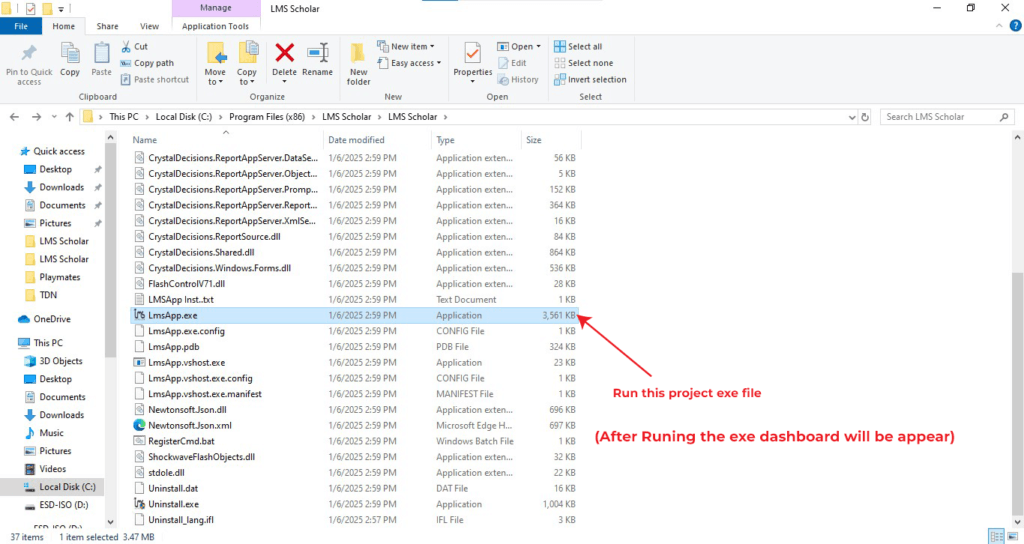Open the Easy access dropdown
The width and height of the screenshot is (1024, 544).
pyautogui.click(x=409, y=63)
